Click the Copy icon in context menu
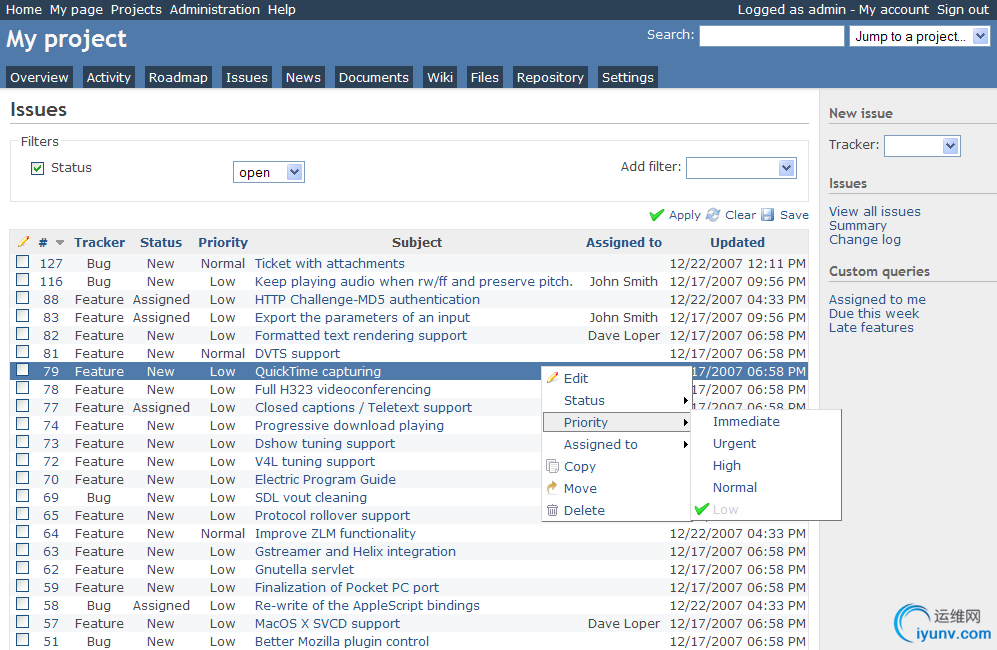The width and height of the screenshot is (997, 650). click(x=553, y=466)
